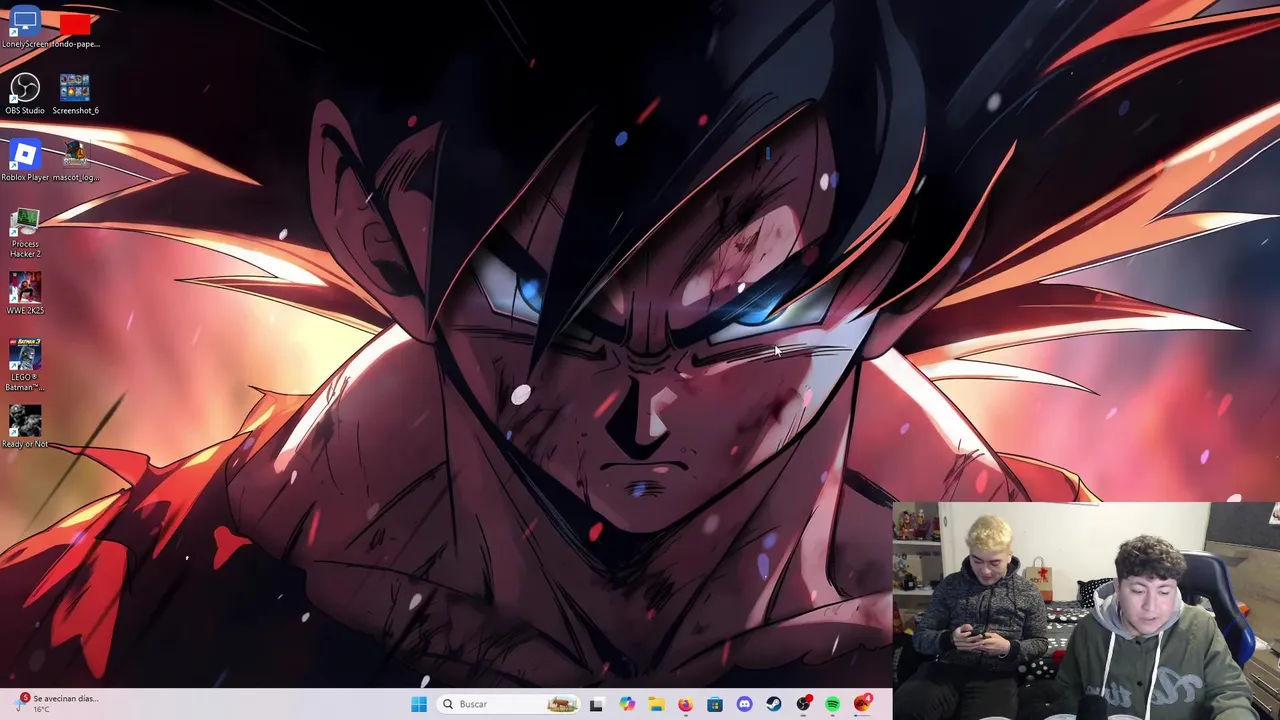1280x720 pixels.
Task: Open the weather widget showing 16°C
Action: (x=58, y=703)
